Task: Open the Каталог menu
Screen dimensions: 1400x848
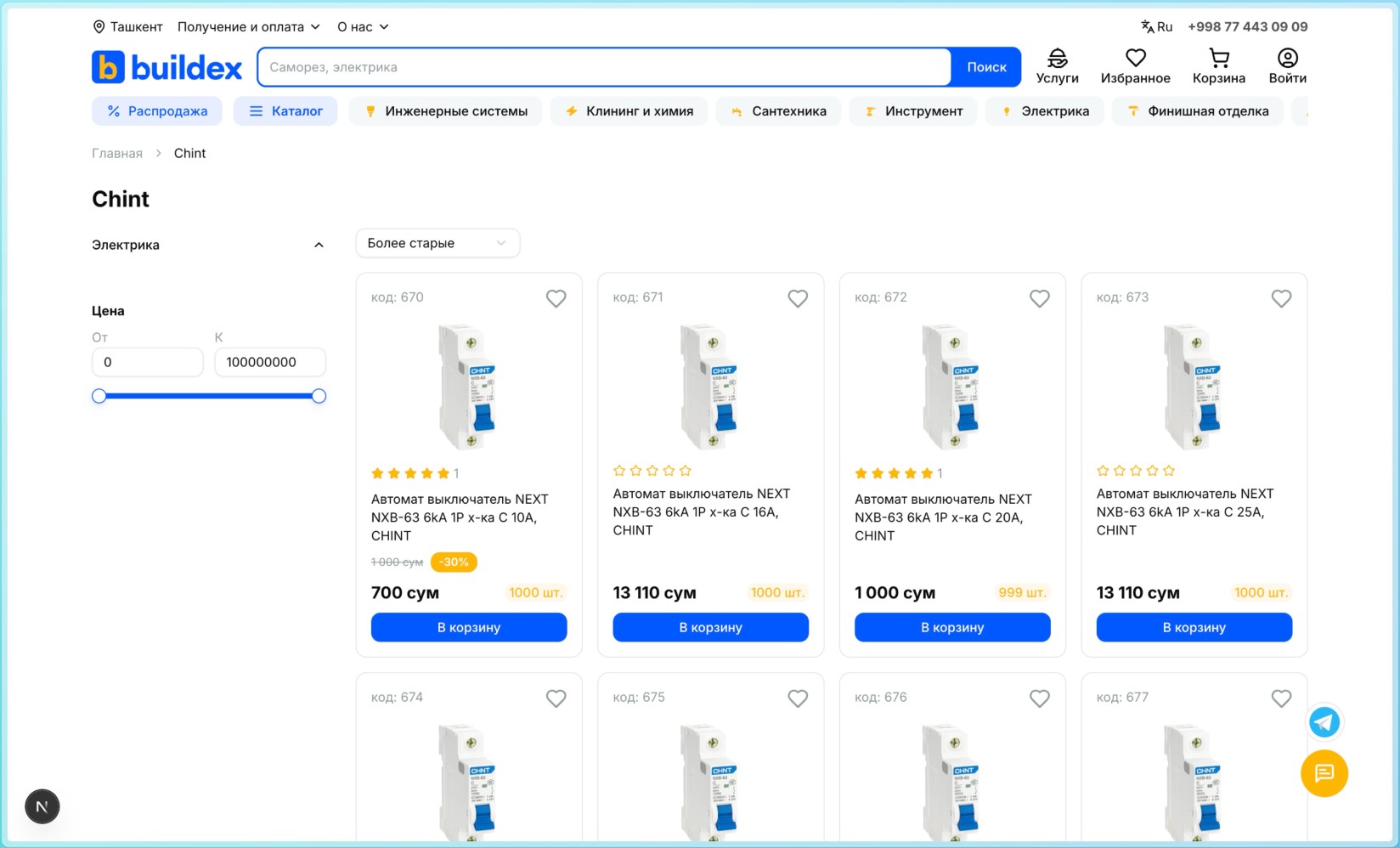Action: (x=285, y=111)
